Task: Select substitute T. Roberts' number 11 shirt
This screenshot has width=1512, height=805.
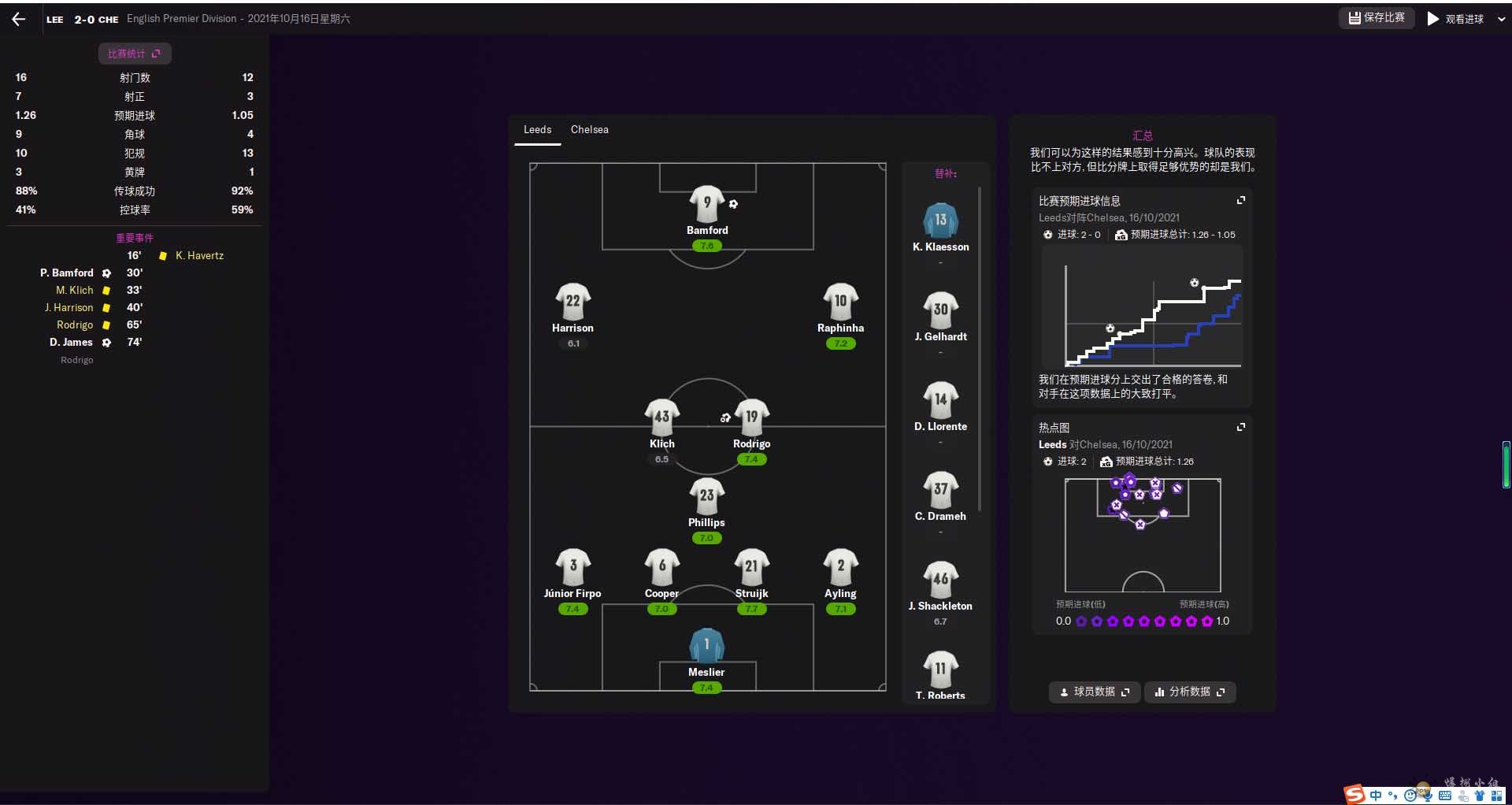Action: click(x=940, y=670)
